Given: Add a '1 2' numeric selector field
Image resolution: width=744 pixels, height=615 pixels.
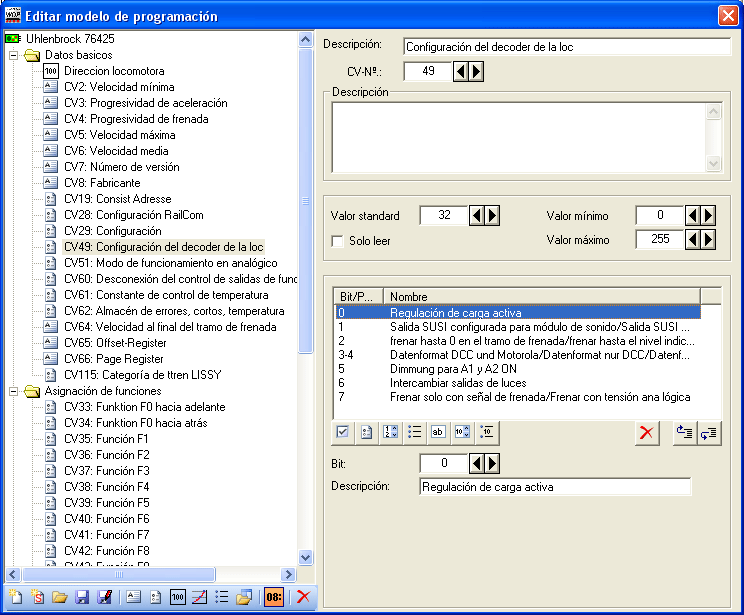Looking at the screenshot, I should [391, 432].
